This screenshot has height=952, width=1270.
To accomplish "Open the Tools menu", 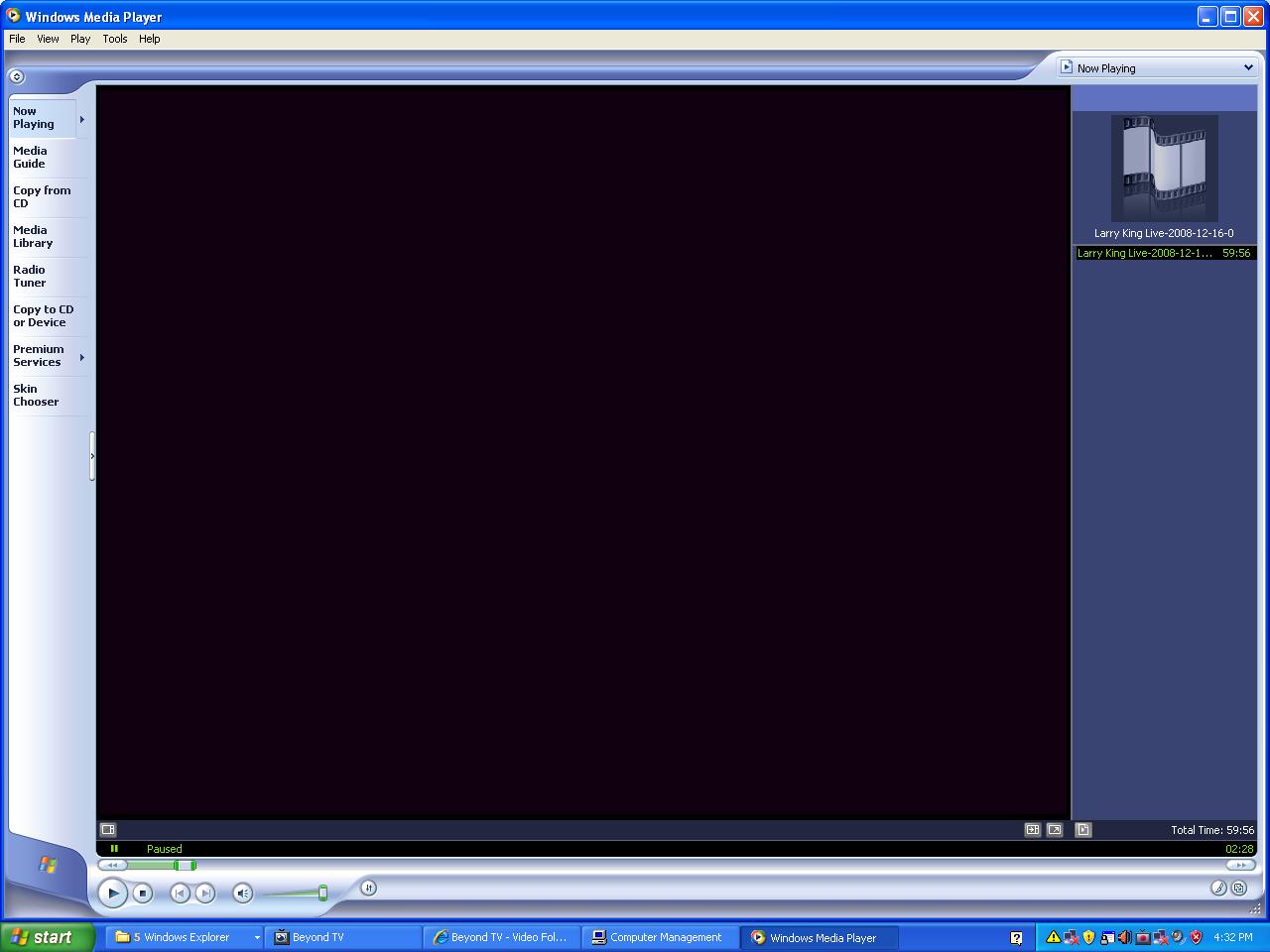I will tap(115, 39).
